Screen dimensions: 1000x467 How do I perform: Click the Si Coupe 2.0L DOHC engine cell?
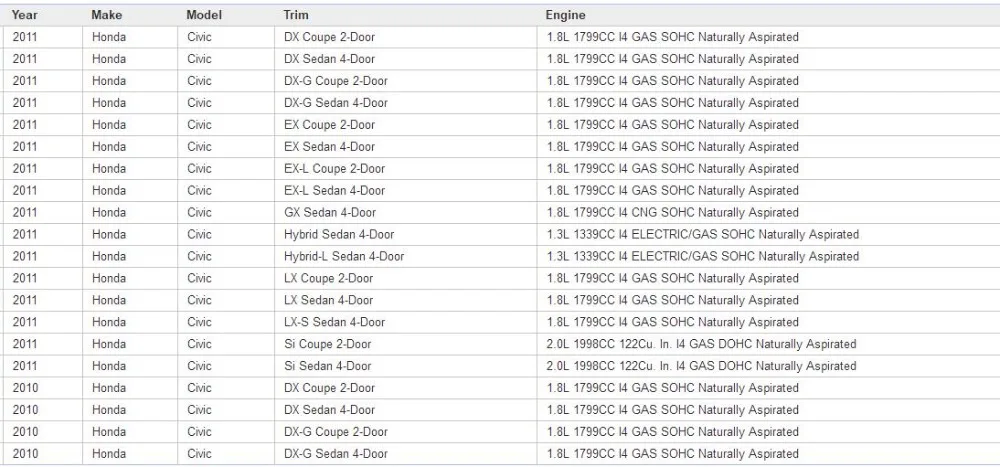tap(768, 344)
